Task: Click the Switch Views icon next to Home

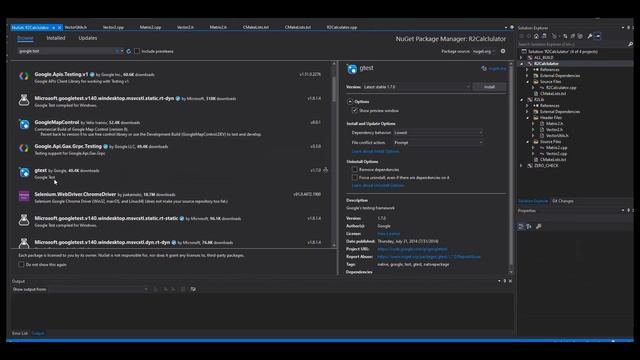Action: tap(544, 36)
